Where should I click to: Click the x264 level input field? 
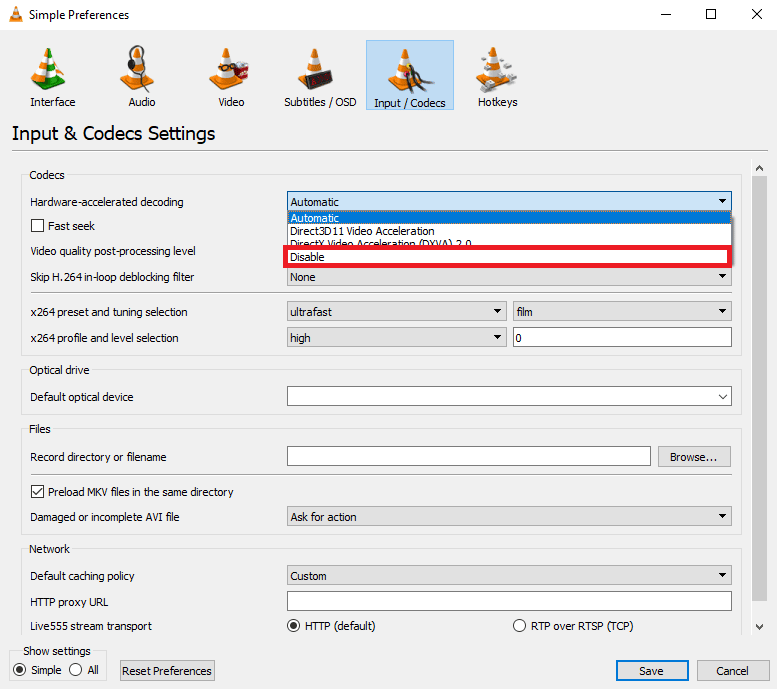[622, 338]
